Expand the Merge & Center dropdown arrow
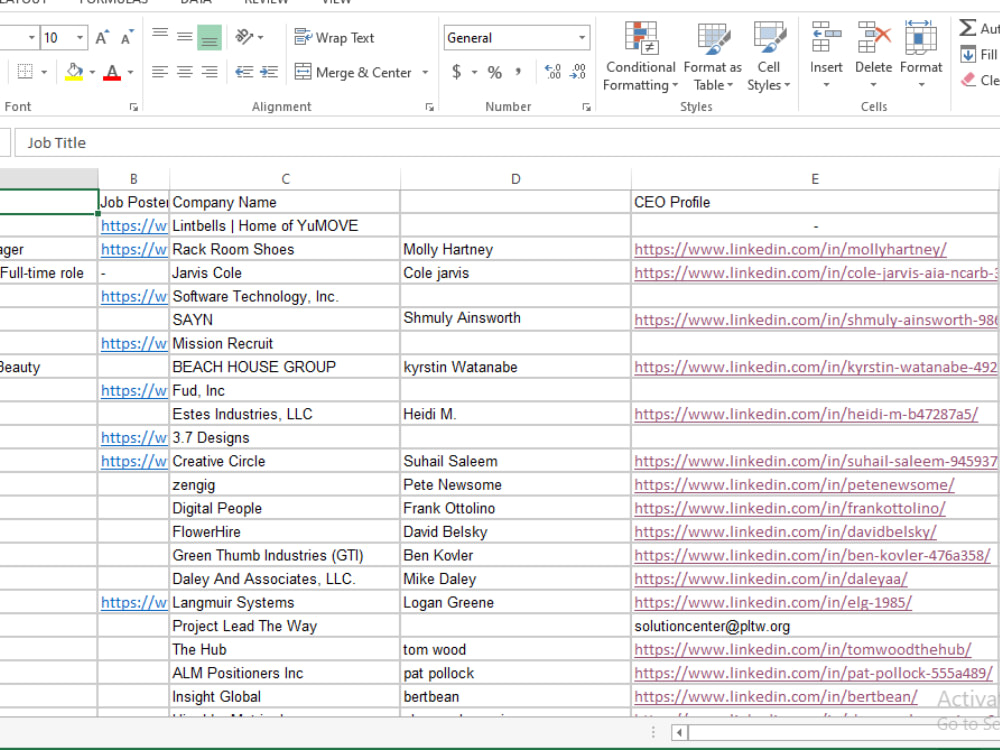 tap(424, 72)
